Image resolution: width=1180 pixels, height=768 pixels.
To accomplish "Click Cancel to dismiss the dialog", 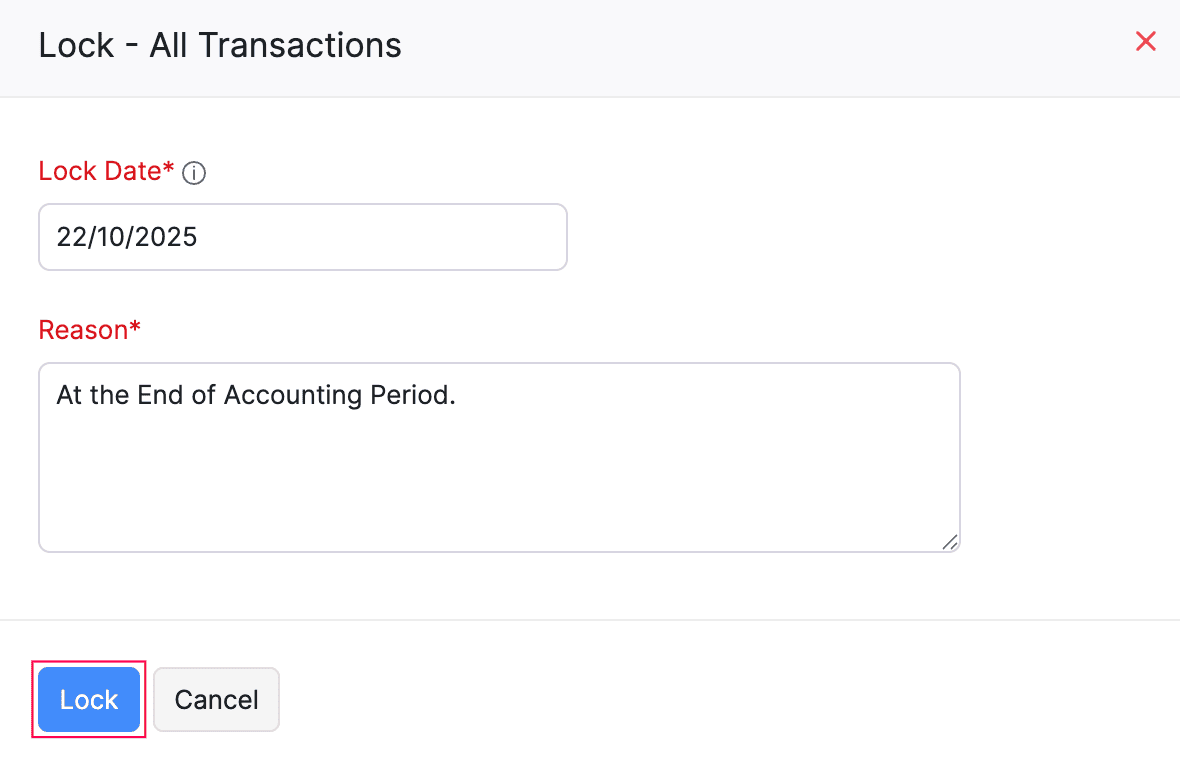I will pos(216,699).
